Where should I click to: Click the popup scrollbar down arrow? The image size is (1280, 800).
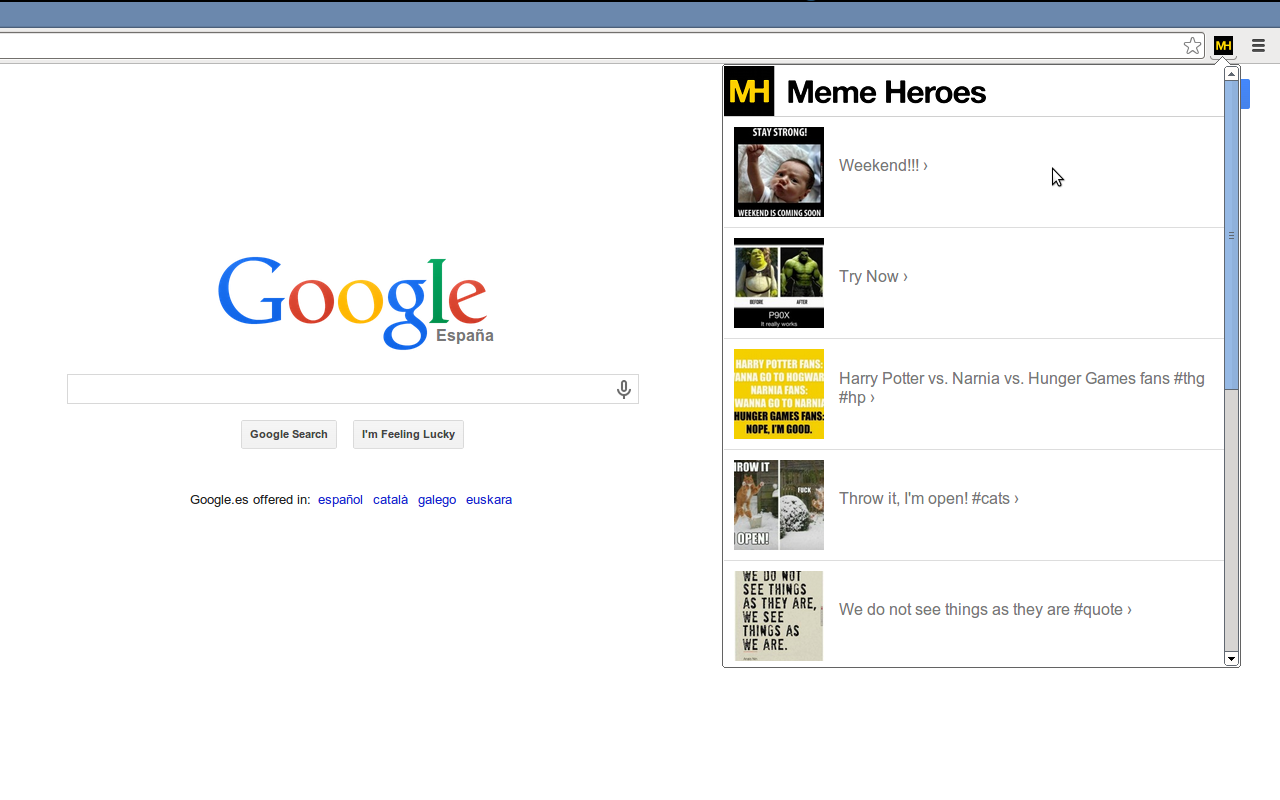tap(1232, 658)
